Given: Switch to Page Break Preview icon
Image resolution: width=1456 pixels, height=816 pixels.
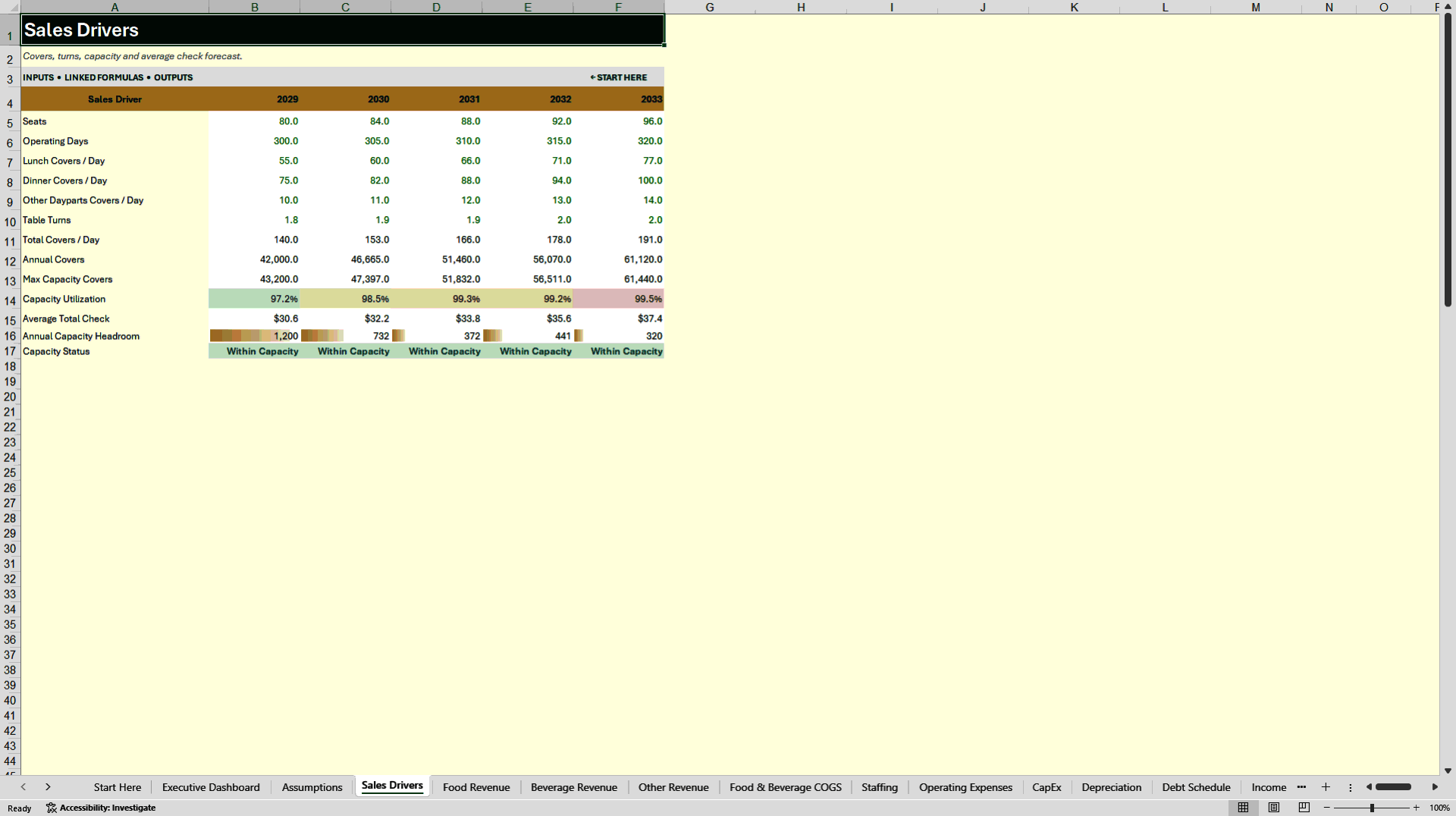Looking at the screenshot, I should (x=1304, y=808).
